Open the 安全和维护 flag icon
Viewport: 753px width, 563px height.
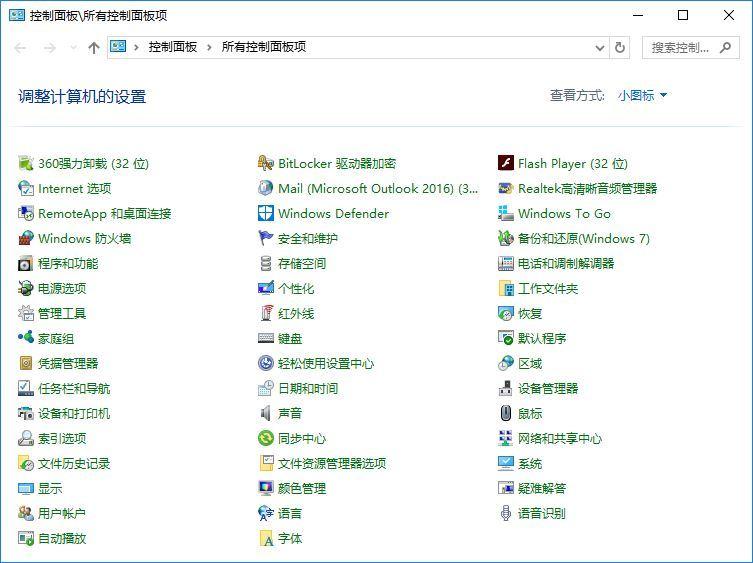[x=266, y=238]
